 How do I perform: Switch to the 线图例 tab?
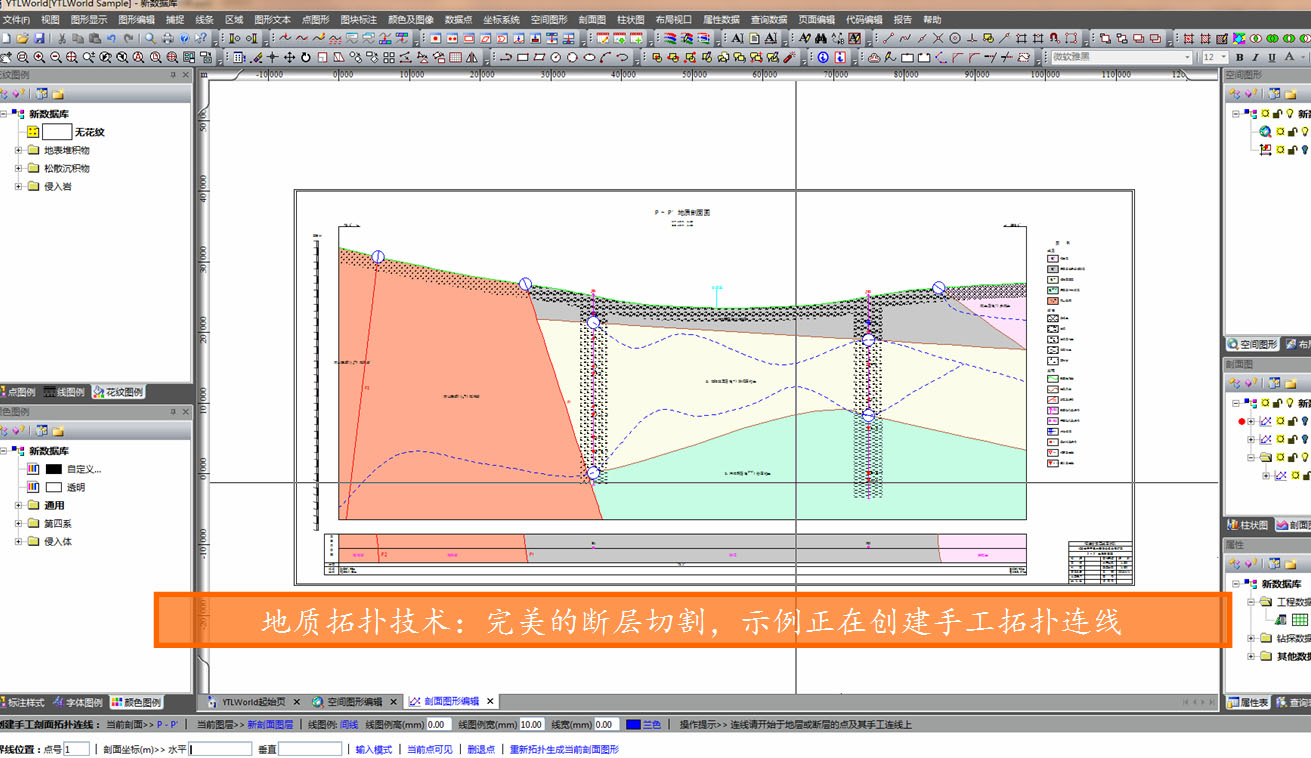pyautogui.click(x=65, y=392)
